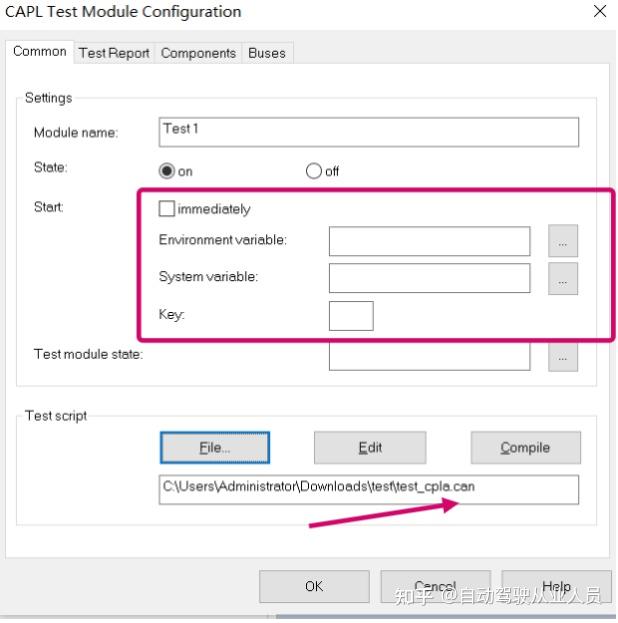Browse for System variable with ellipsis button

563,279
